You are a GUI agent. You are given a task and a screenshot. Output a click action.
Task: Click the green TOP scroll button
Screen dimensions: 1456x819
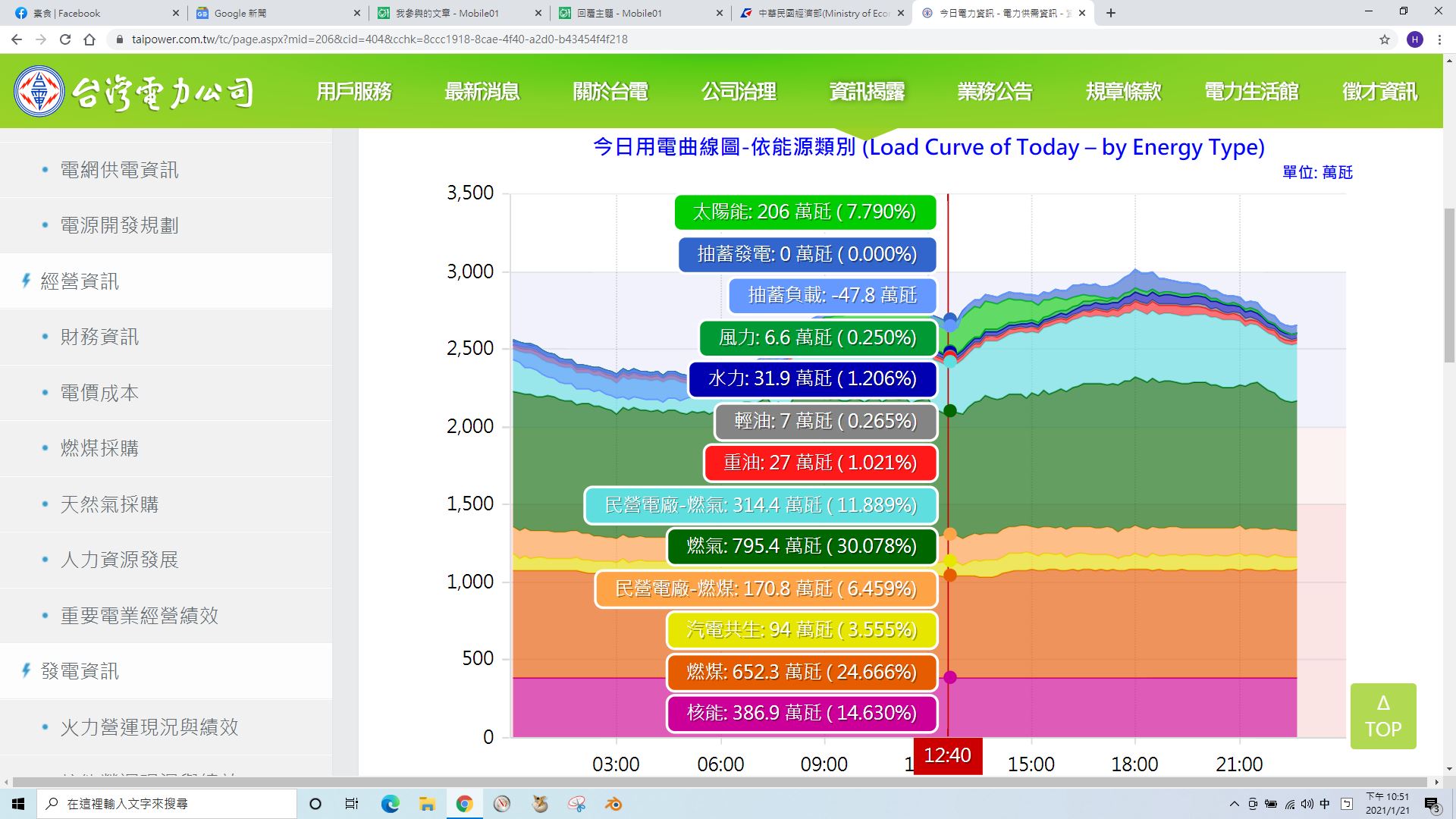pyautogui.click(x=1382, y=716)
